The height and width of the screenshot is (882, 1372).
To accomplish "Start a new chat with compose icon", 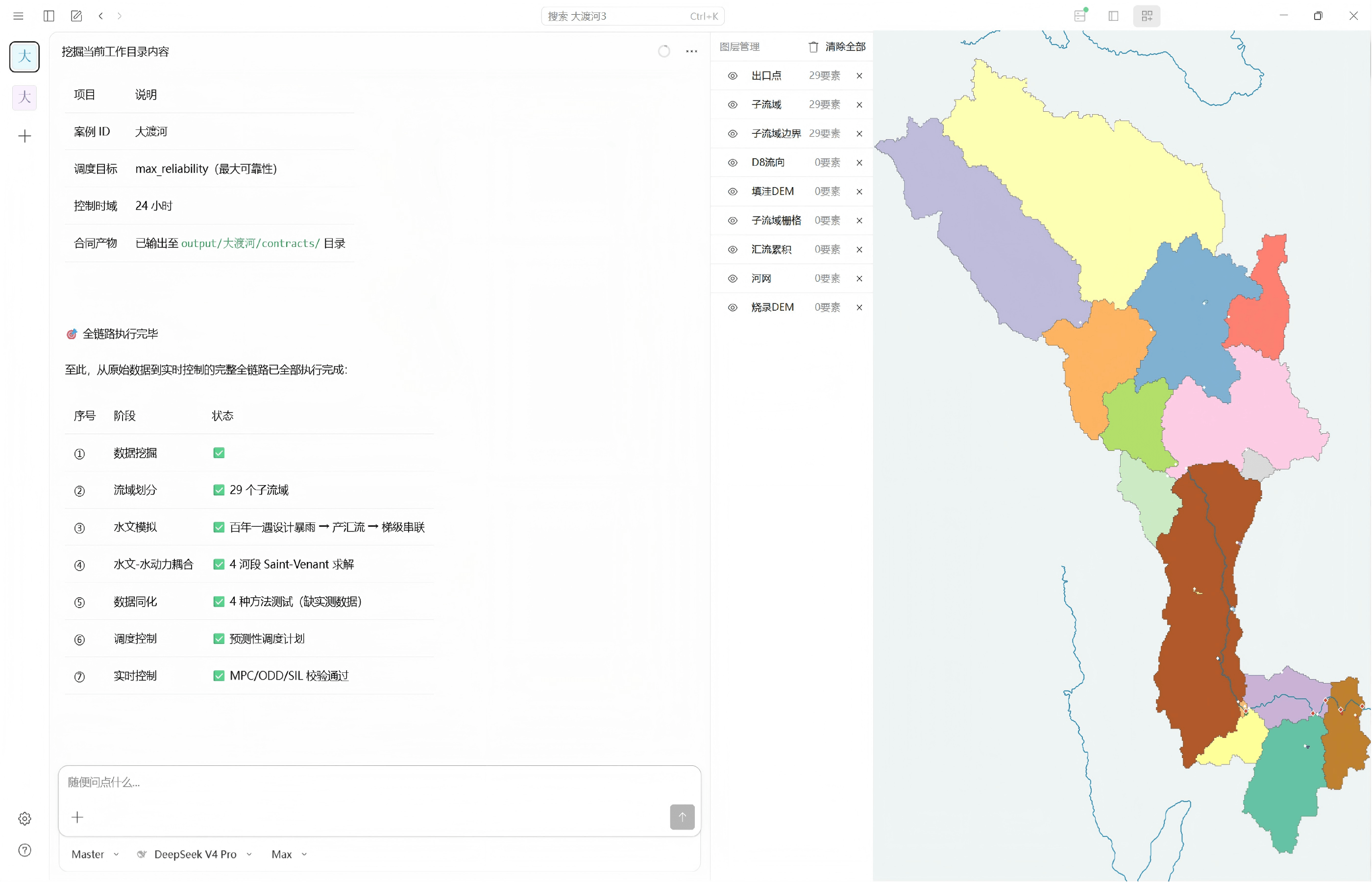I will tap(76, 16).
